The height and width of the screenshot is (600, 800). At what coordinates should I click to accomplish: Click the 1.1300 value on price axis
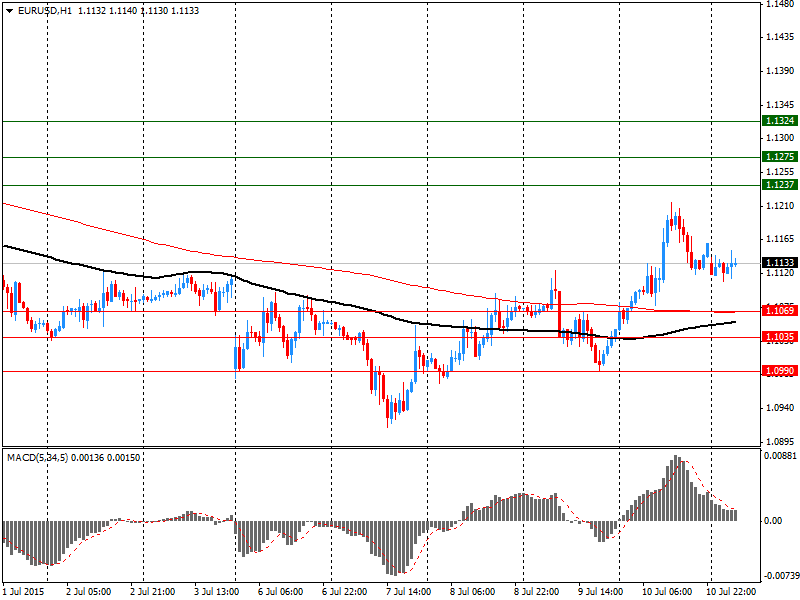(780, 138)
